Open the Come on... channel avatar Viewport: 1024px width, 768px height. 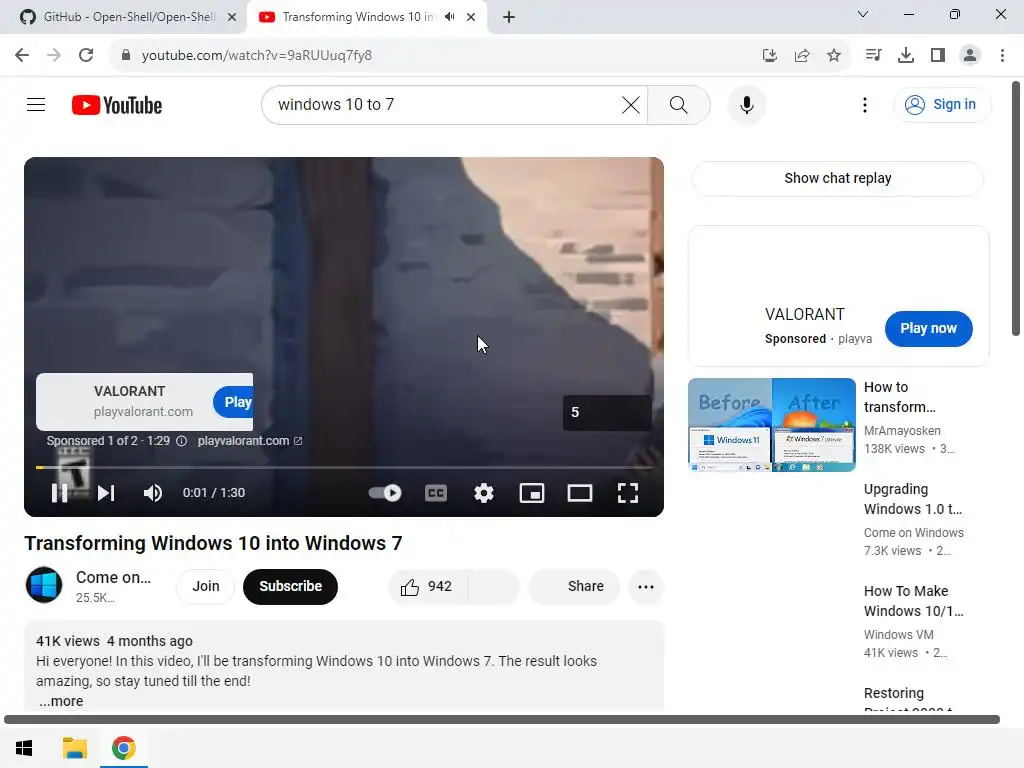pos(44,584)
